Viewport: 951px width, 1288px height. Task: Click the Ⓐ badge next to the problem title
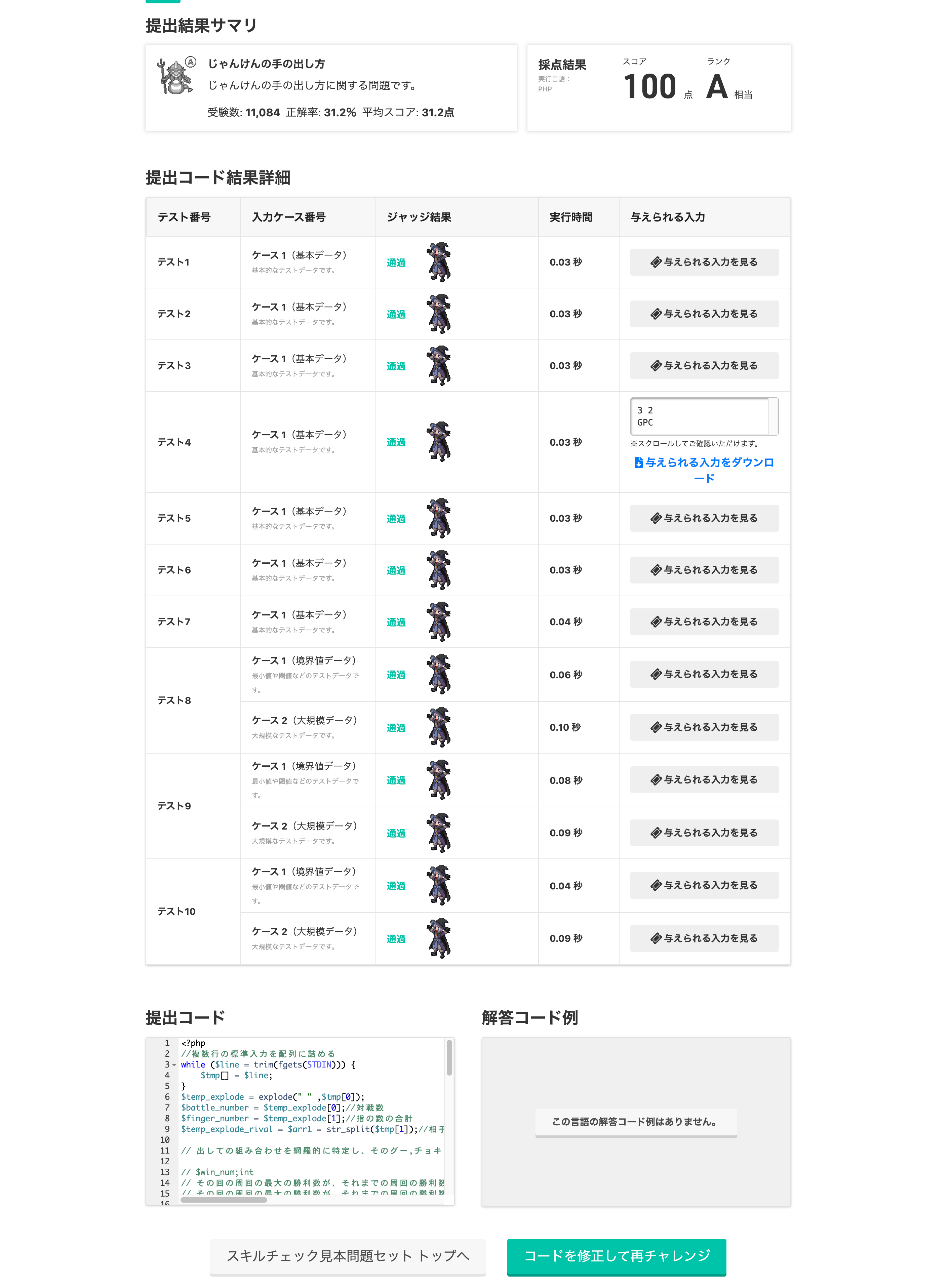[x=190, y=62]
